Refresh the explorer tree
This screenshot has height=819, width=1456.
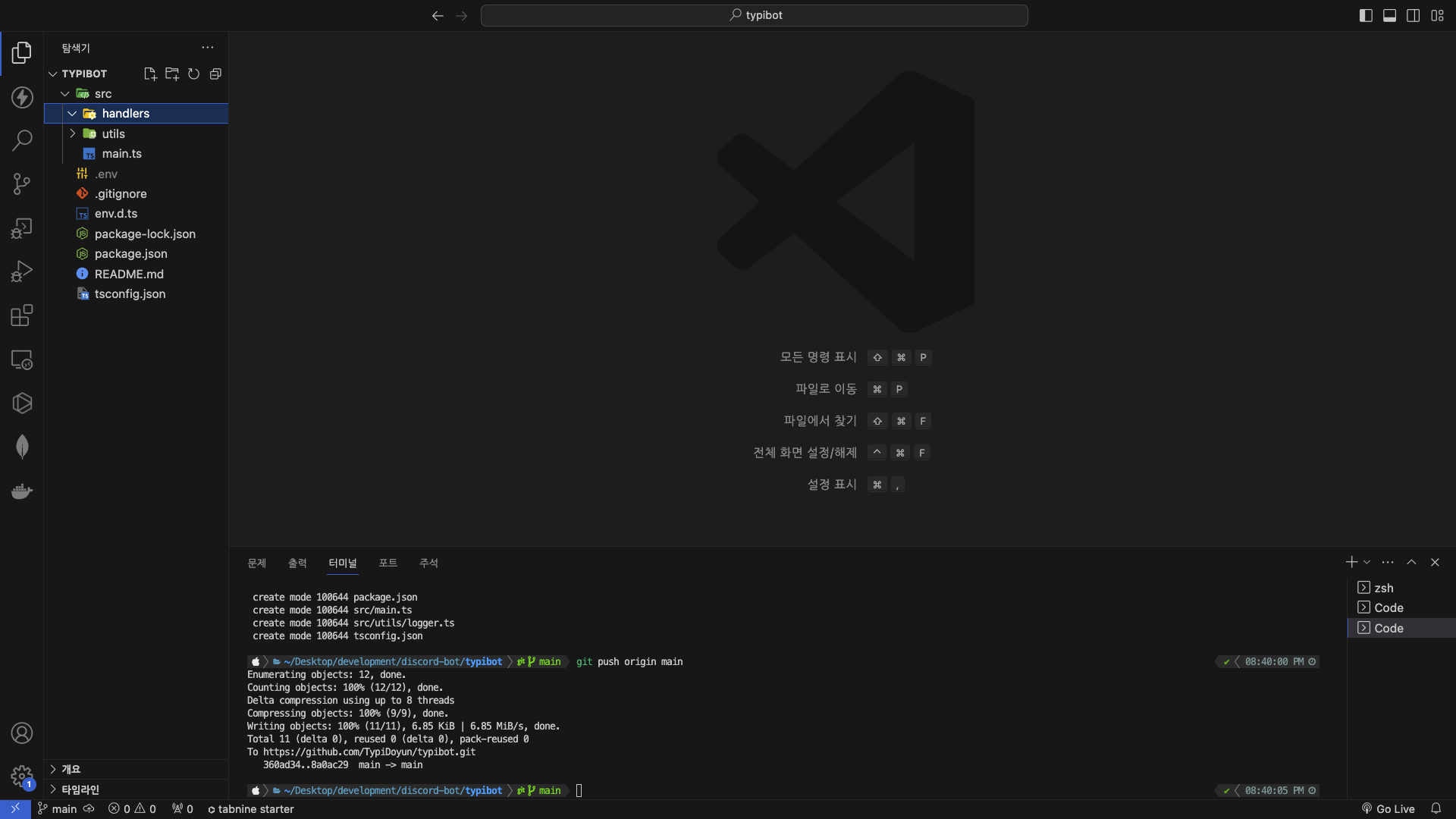pyautogui.click(x=194, y=74)
